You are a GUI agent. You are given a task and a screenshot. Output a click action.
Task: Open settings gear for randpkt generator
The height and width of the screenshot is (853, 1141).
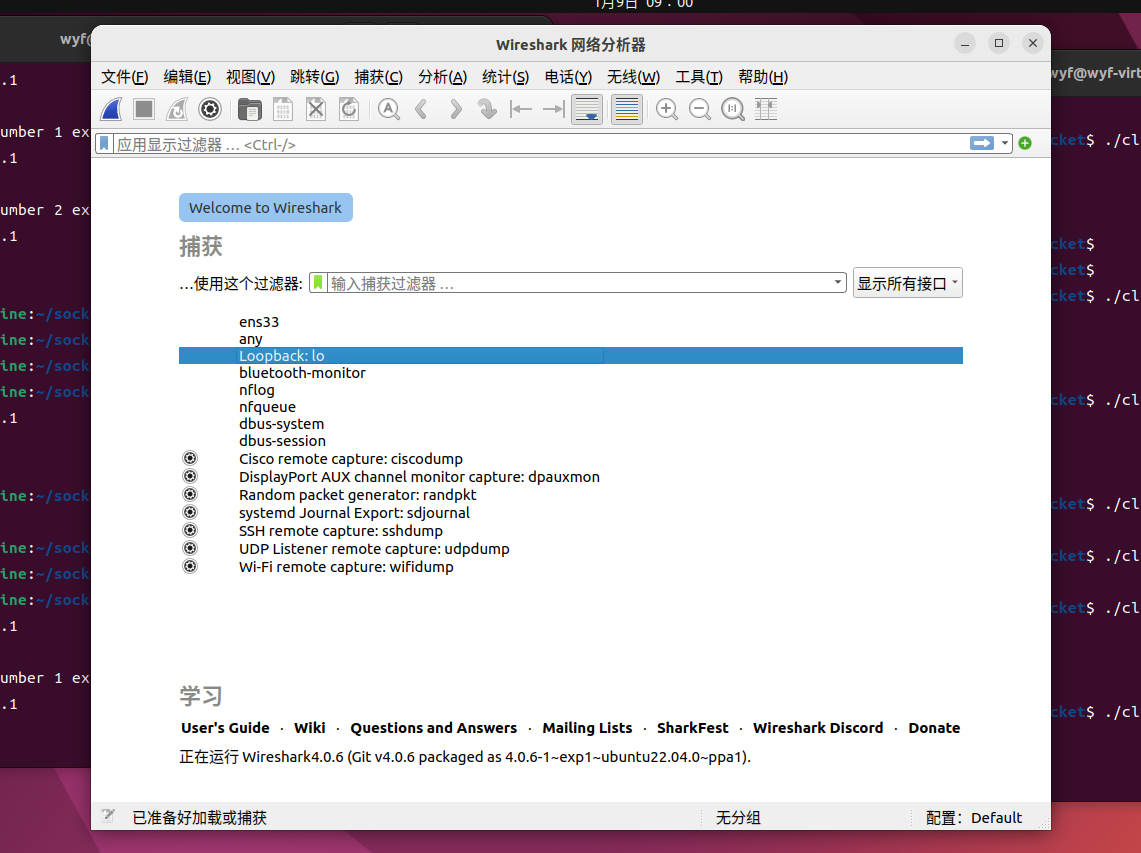(190, 494)
